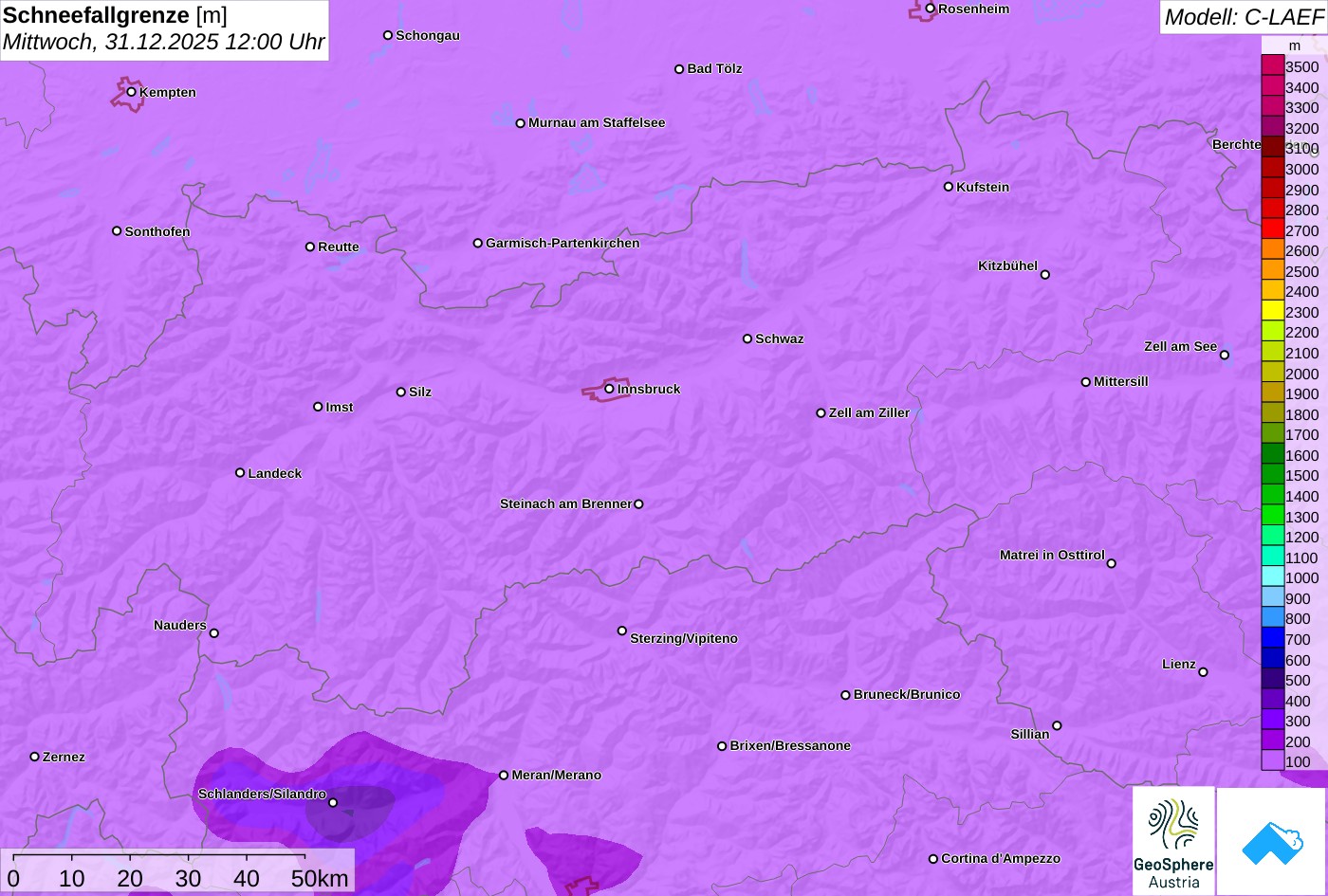Click the Schongau marker dot

tap(388, 35)
